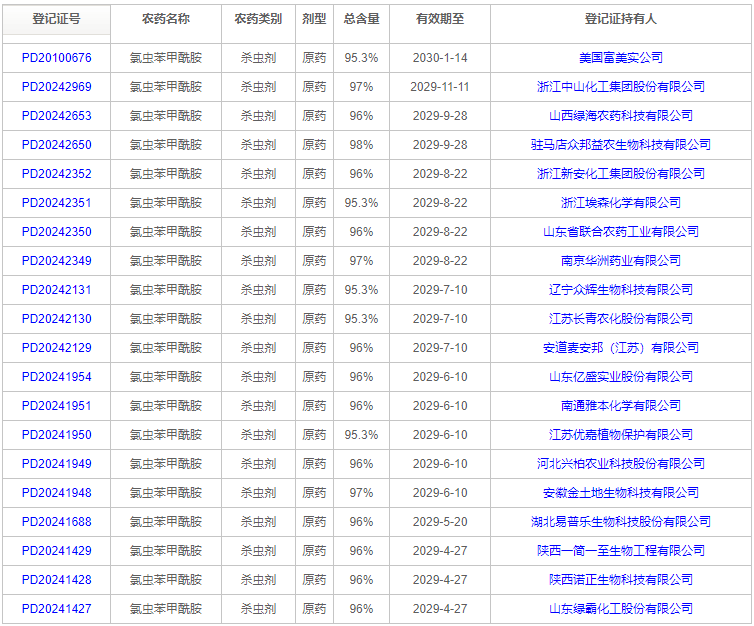Open registration PD20241951 link
754x626 pixels.
tap(57, 406)
